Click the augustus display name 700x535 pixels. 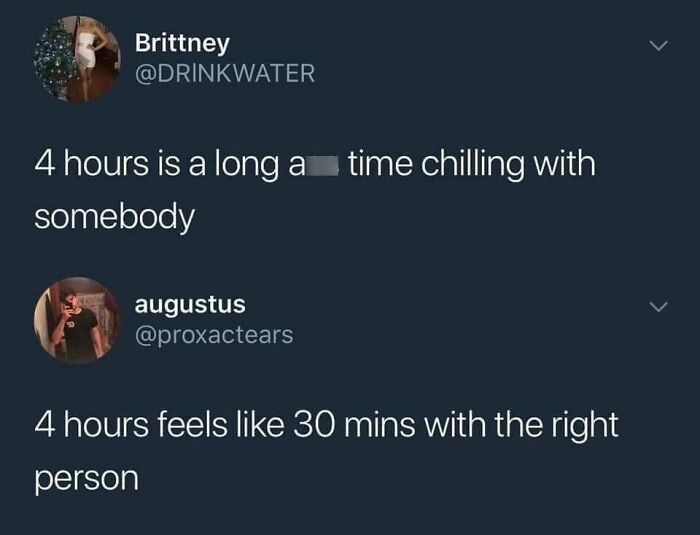(x=190, y=306)
